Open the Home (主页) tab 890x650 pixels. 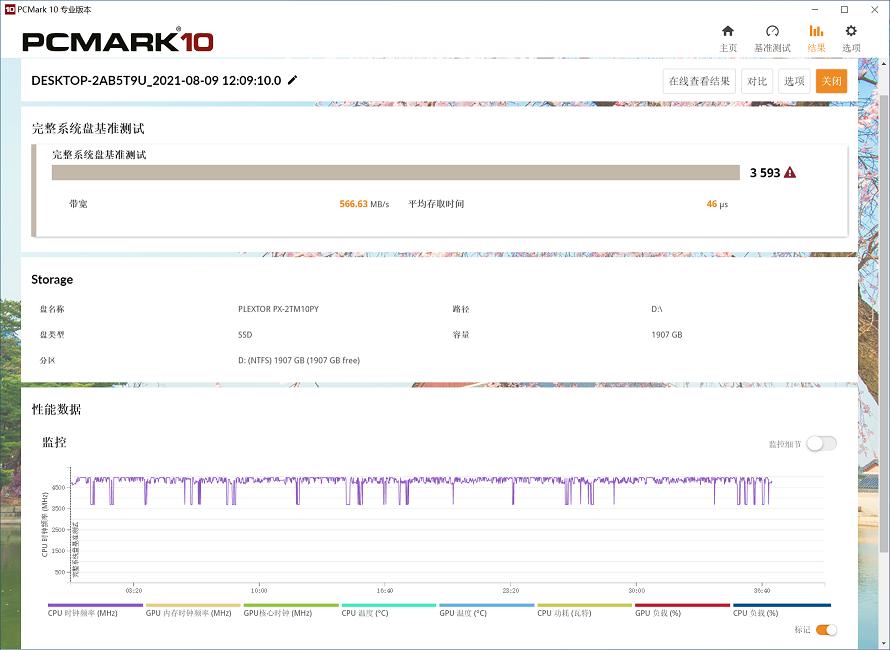pyautogui.click(x=728, y=39)
